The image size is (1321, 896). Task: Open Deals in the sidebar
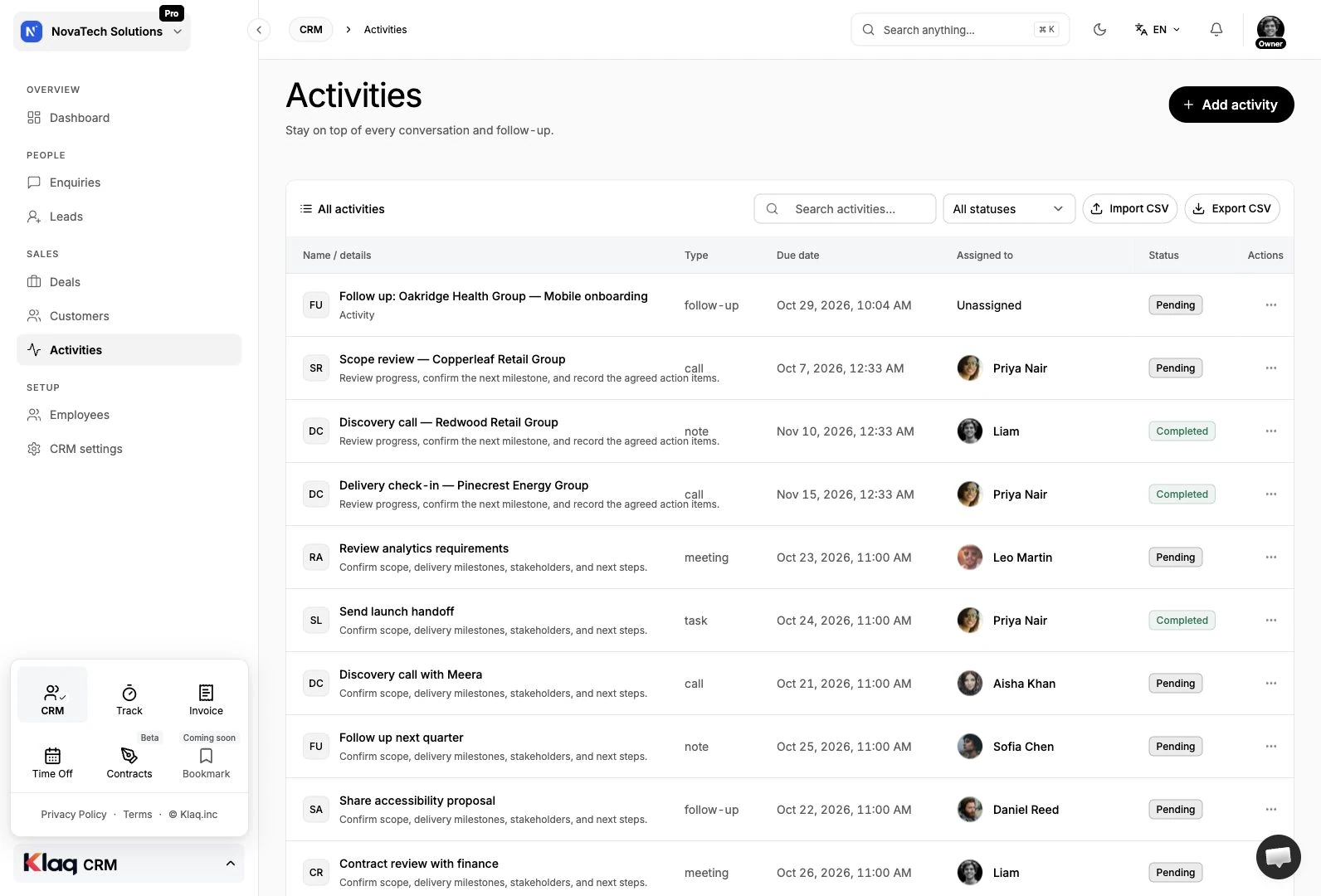pos(129,282)
